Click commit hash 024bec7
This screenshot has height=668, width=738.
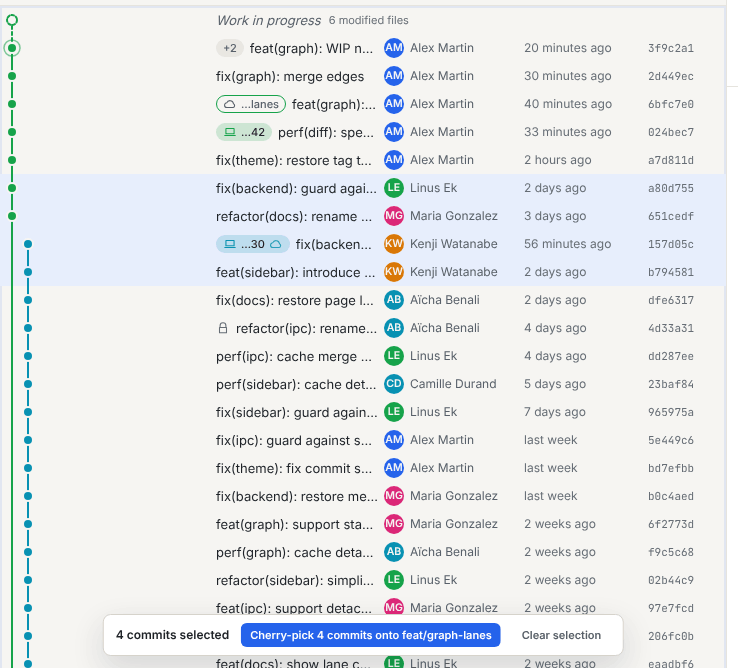coord(671,132)
